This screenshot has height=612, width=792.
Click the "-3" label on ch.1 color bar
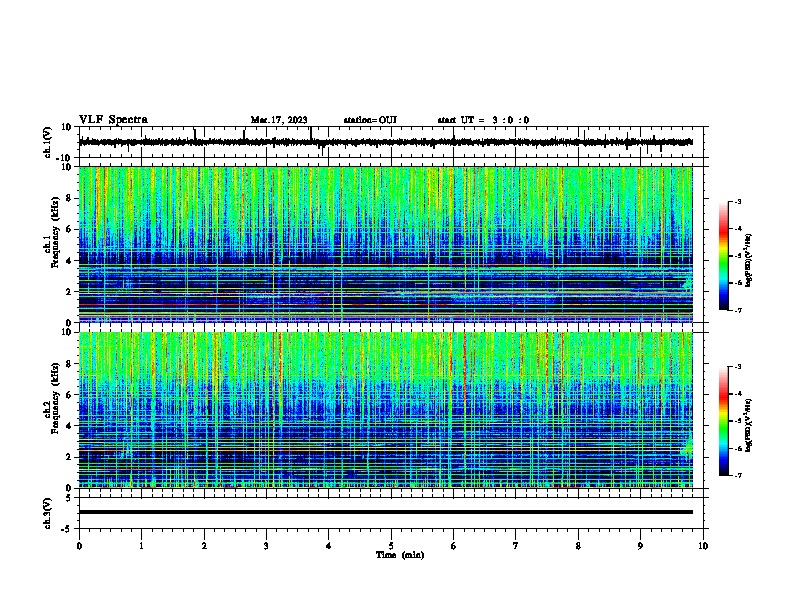click(738, 202)
